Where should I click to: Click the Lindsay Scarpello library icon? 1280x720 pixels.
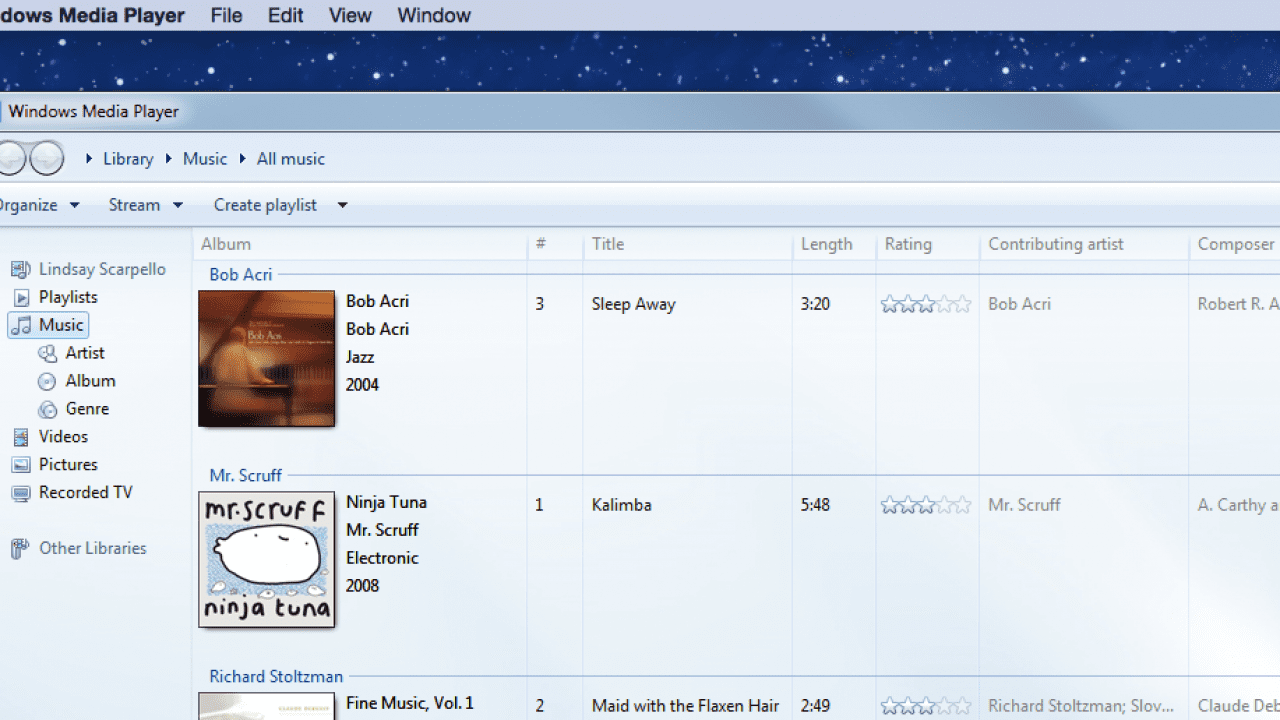20,269
